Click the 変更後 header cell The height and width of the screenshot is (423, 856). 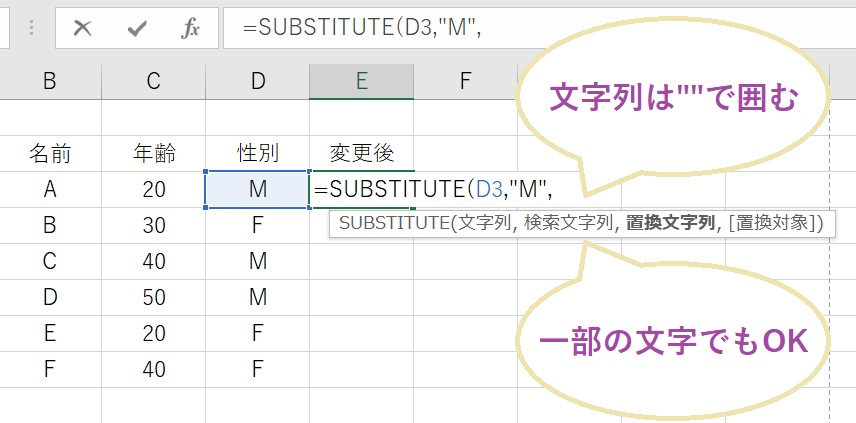point(362,153)
